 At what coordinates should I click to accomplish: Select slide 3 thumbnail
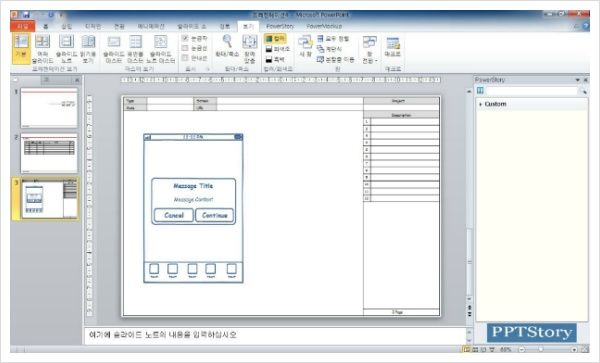(x=49, y=199)
